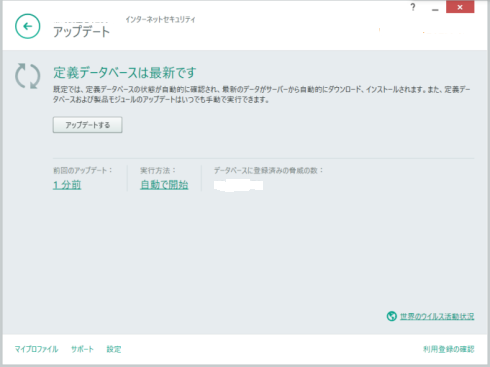Open サポート in footer
Screen dimensions: 490x367
pos(82,349)
